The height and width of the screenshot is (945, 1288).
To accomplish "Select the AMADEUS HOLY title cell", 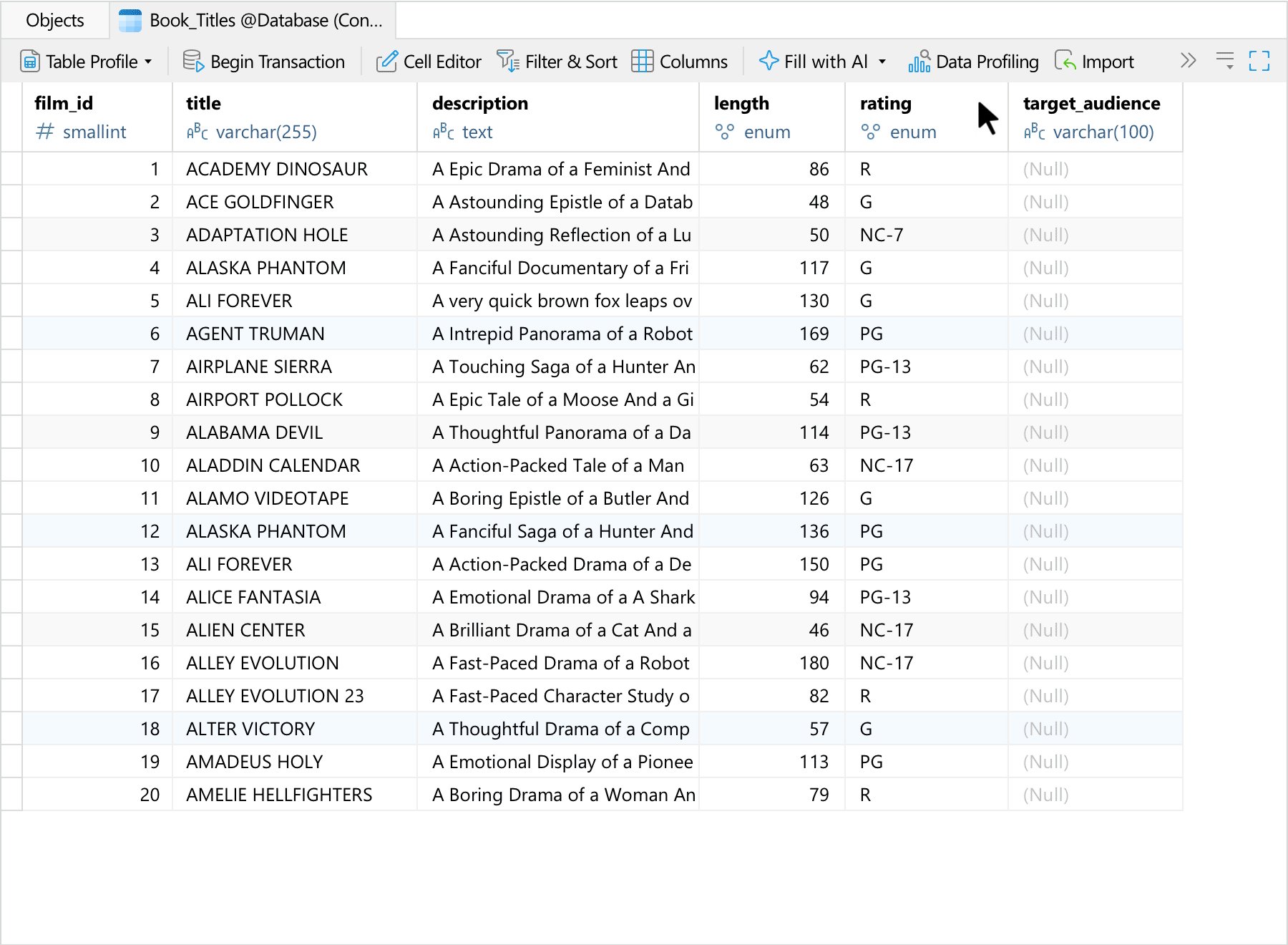I will 295,762.
